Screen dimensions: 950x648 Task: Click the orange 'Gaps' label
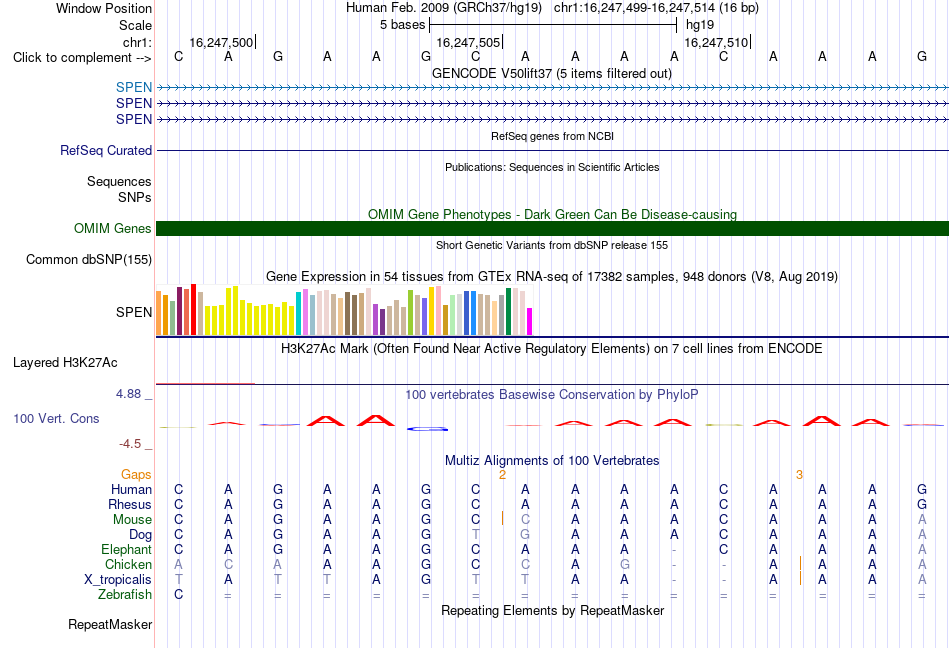click(x=136, y=475)
